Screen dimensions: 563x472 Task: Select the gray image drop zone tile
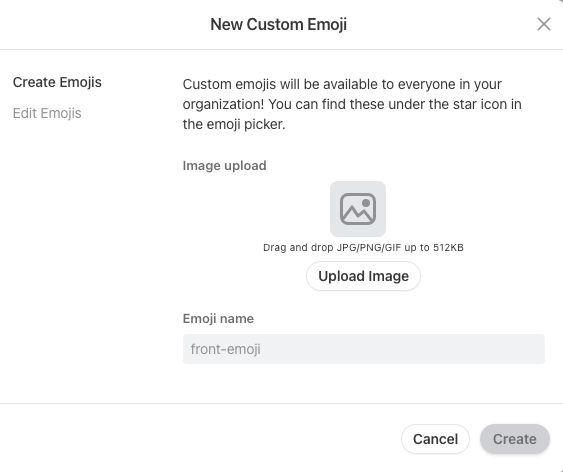[x=358, y=209]
